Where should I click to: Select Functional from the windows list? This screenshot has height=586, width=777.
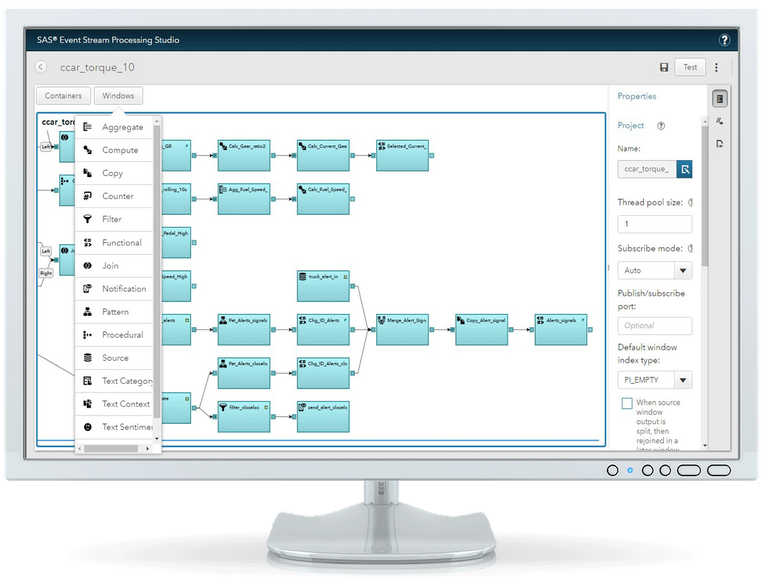[114, 243]
